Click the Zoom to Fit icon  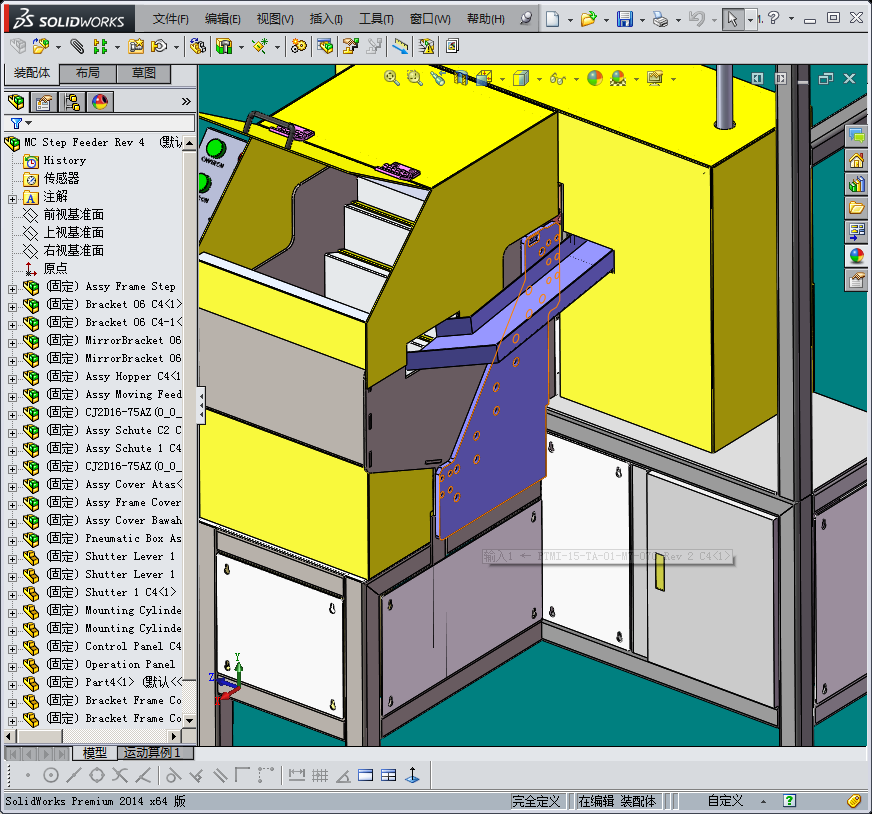point(392,78)
